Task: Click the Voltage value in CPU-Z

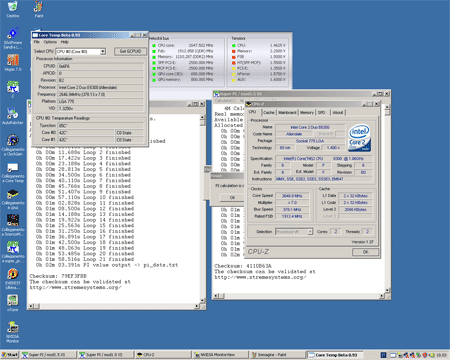Action: click(333, 148)
